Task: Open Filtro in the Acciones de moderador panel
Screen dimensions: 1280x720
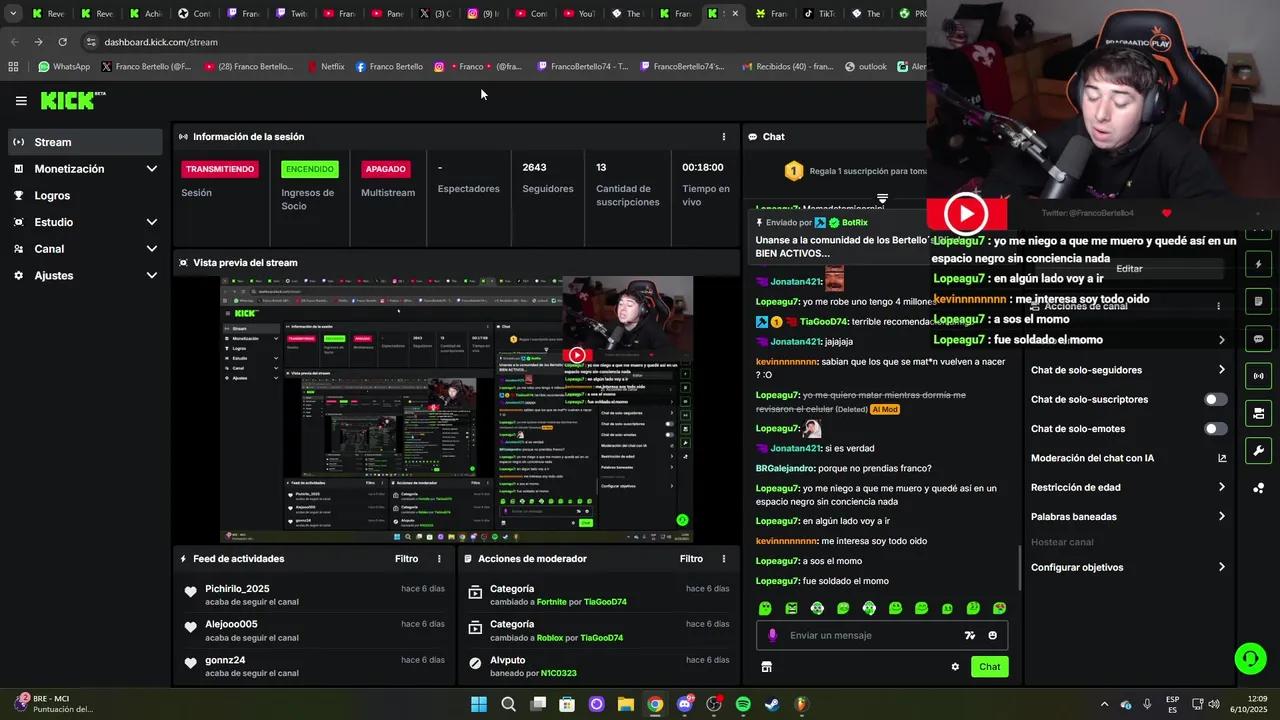Action: tap(692, 559)
